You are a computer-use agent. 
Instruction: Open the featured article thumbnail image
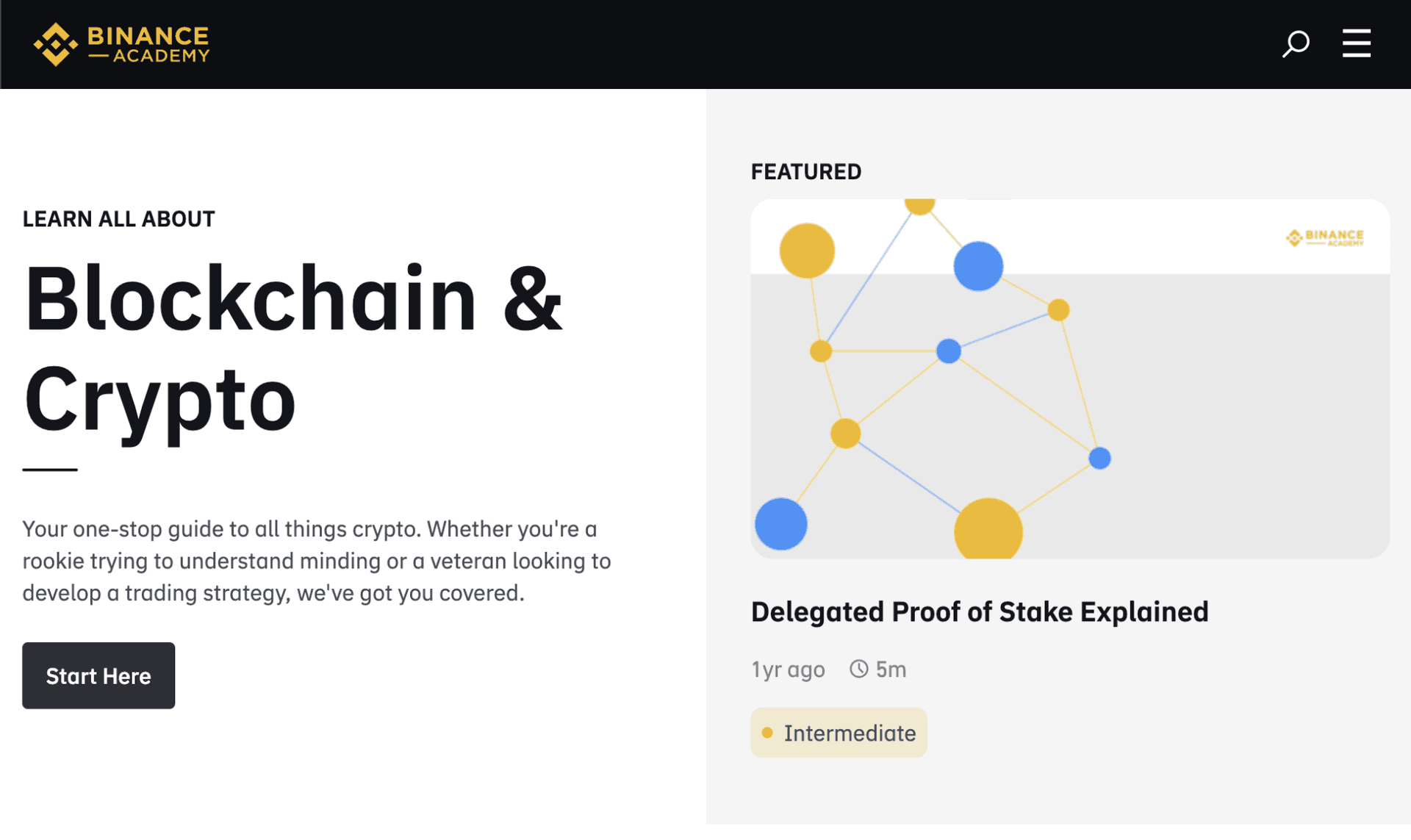1071,378
